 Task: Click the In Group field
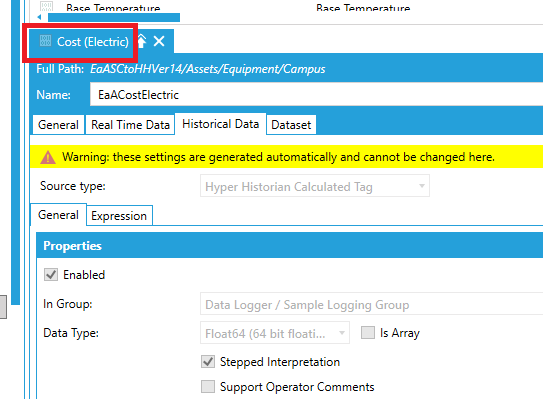[x=371, y=304]
